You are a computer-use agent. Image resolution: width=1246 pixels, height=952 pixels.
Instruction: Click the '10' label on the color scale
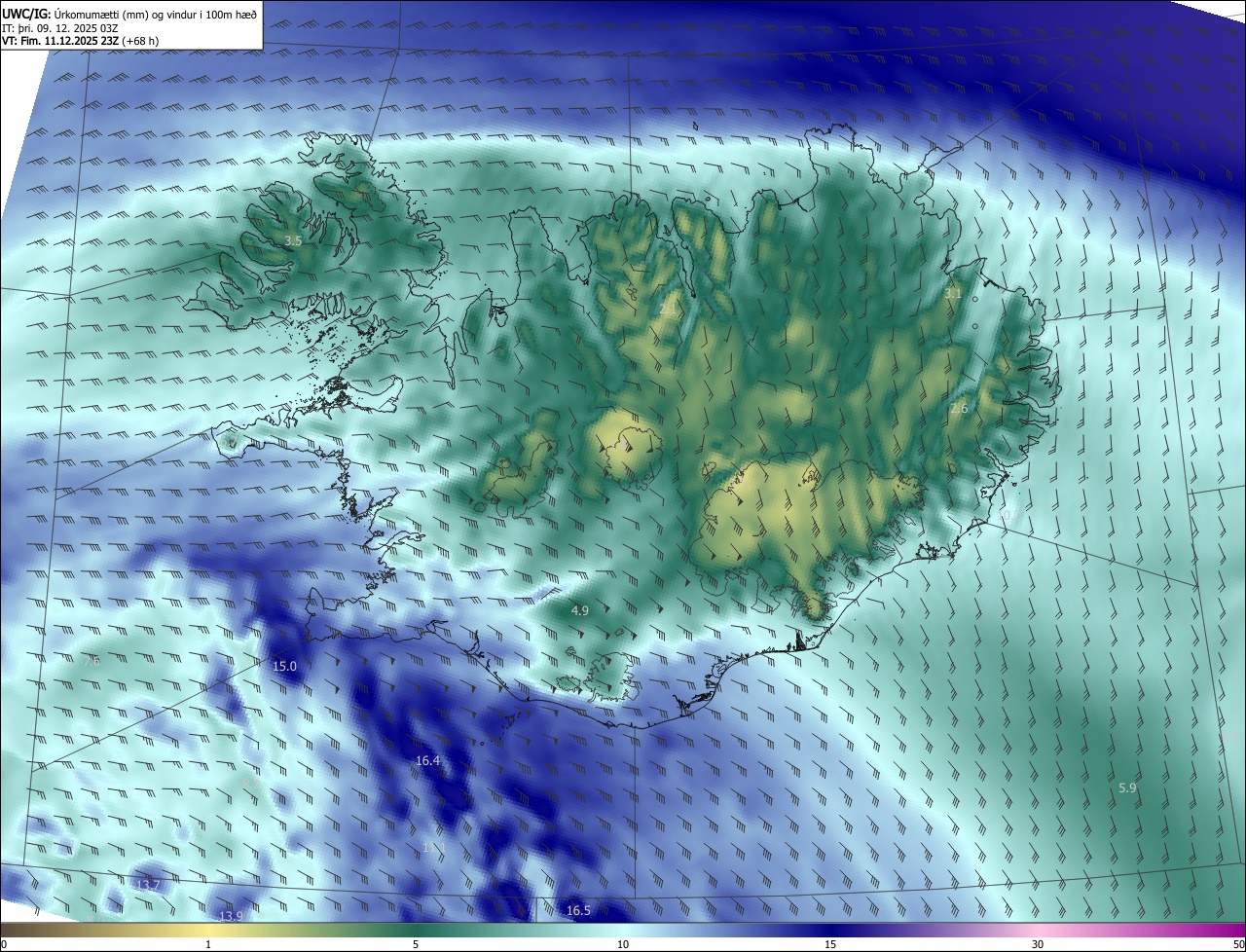point(623,944)
